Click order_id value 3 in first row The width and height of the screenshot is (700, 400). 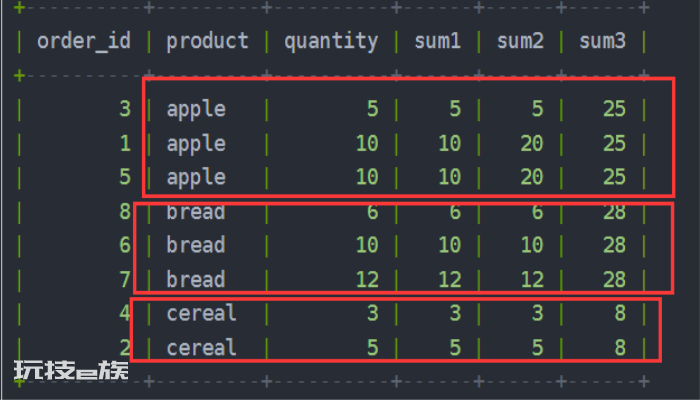(125, 109)
